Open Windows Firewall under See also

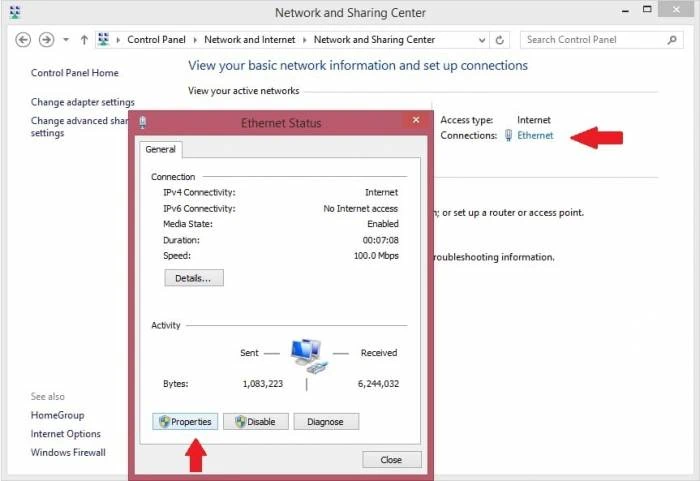click(68, 452)
